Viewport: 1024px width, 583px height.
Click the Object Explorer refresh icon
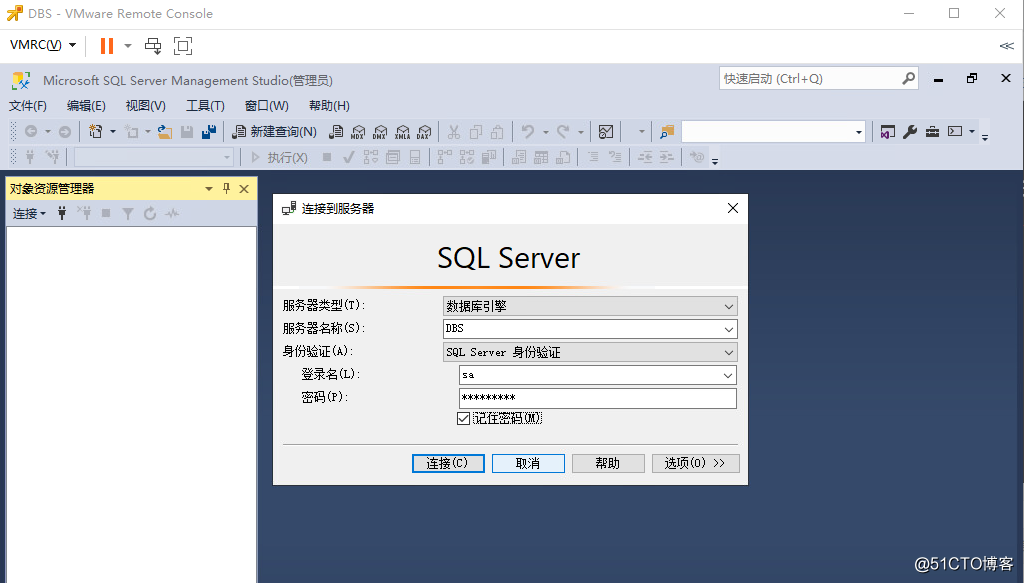click(x=150, y=213)
